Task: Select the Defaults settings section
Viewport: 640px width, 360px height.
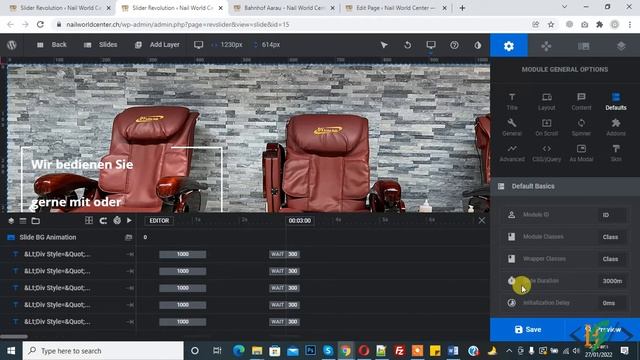Action: tap(616, 101)
